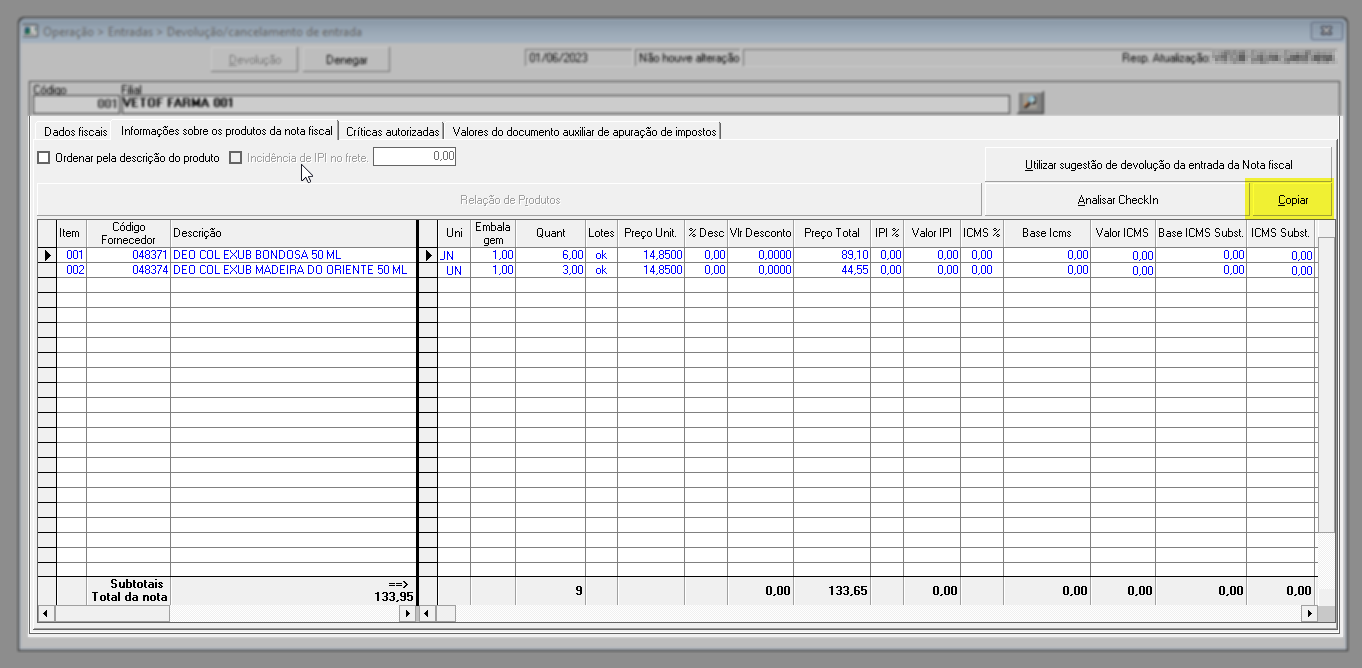Select DEO COL EXUB MADEIRA DO ORIENTE row
This screenshot has height=668, width=1362.
(289, 270)
